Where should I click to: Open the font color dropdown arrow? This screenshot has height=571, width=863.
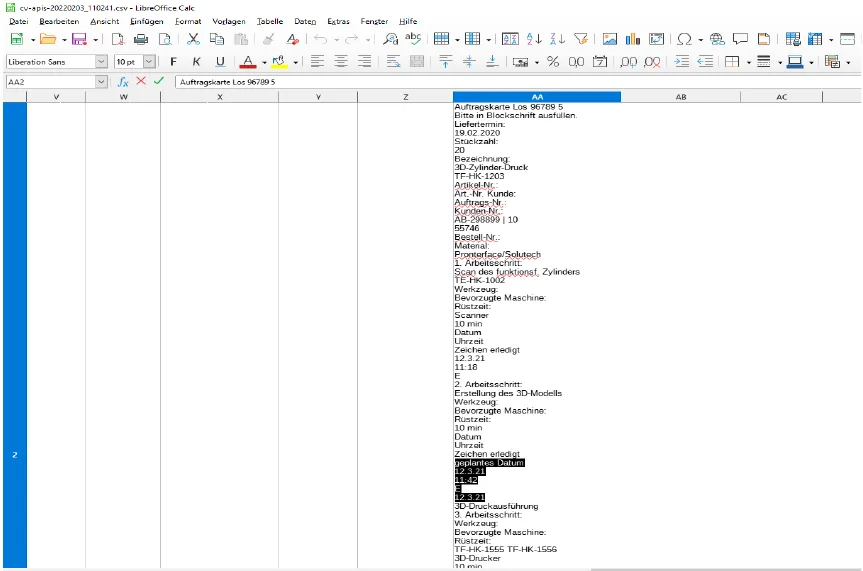tap(264, 62)
